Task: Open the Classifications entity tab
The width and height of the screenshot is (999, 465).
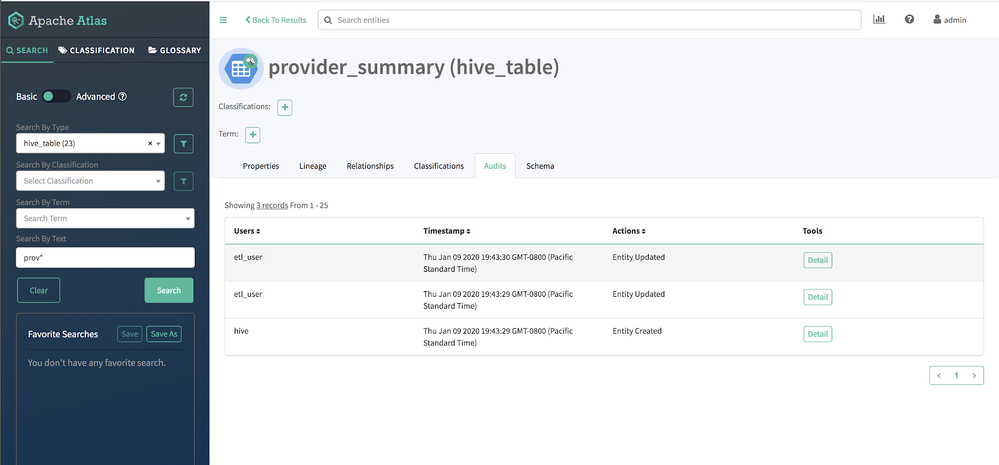Action: [x=439, y=166]
